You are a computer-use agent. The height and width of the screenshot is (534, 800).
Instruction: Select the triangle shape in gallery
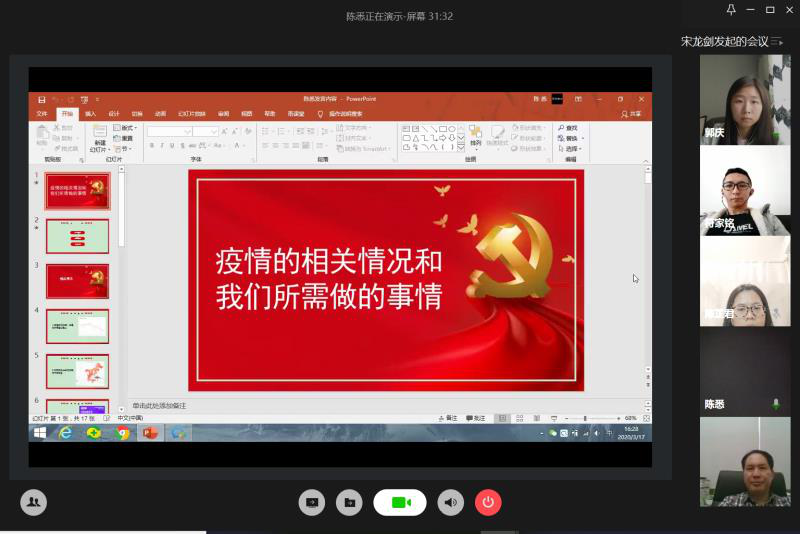pos(416,138)
